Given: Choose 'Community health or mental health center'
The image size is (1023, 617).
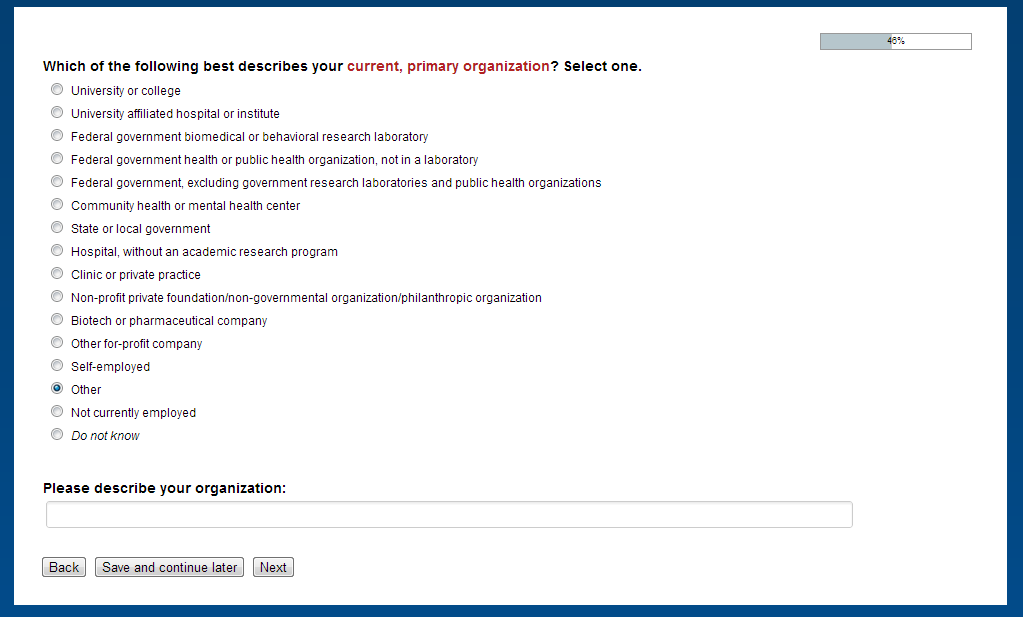Looking at the screenshot, I should pos(57,205).
